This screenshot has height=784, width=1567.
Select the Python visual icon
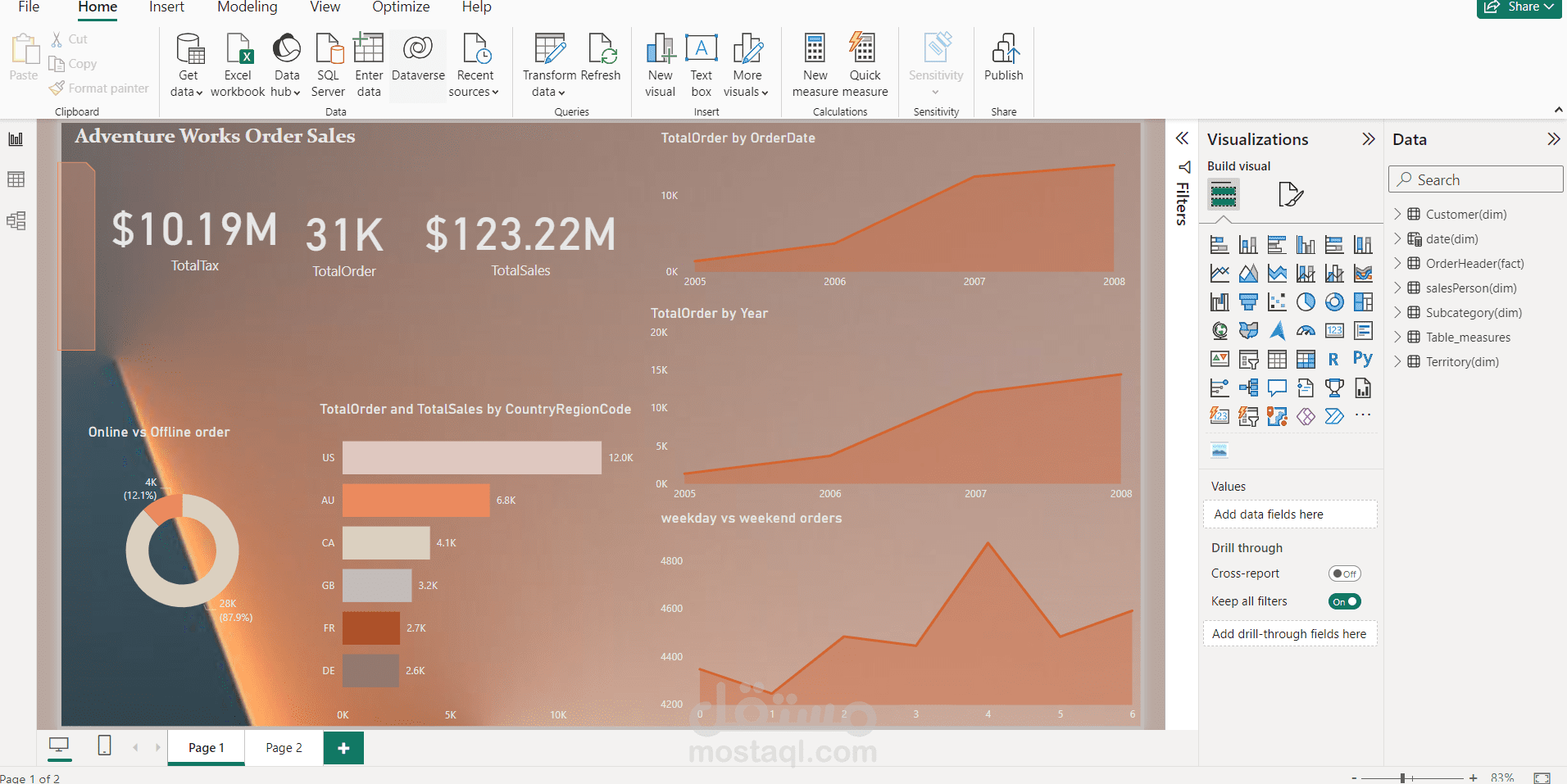pyautogui.click(x=1364, y=359)
